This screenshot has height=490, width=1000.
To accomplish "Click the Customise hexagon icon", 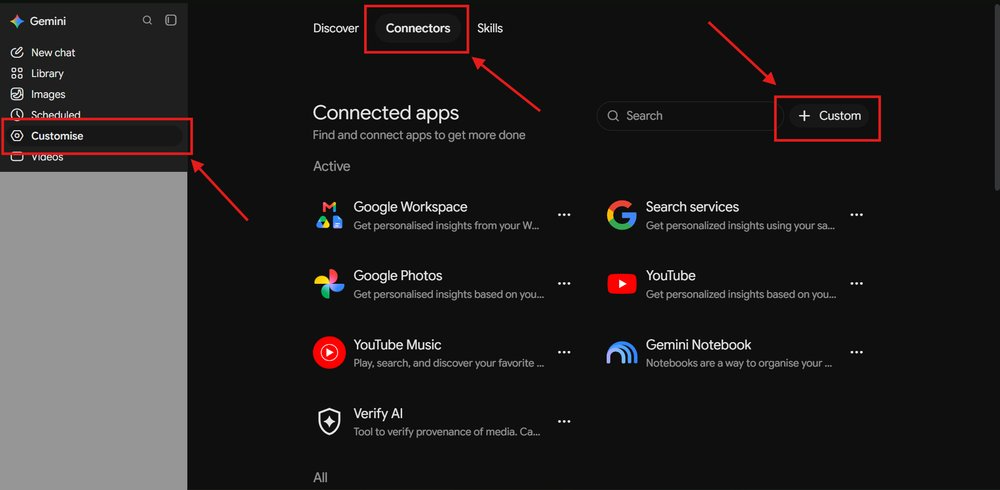I will pyautogui.click(x=17, y=136).
